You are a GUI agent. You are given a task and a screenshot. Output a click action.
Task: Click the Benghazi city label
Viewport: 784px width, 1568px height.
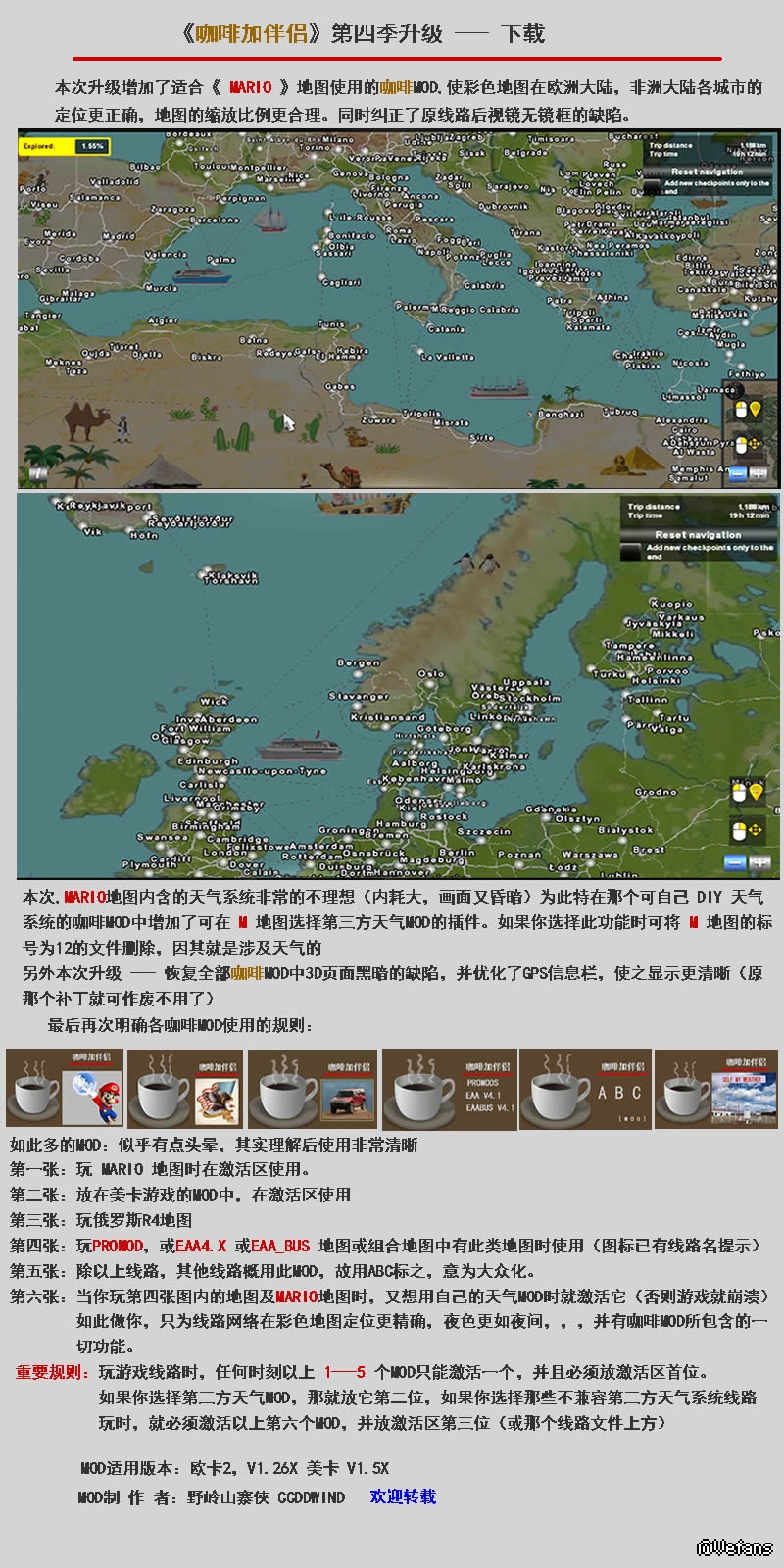[x=560, y=414]
